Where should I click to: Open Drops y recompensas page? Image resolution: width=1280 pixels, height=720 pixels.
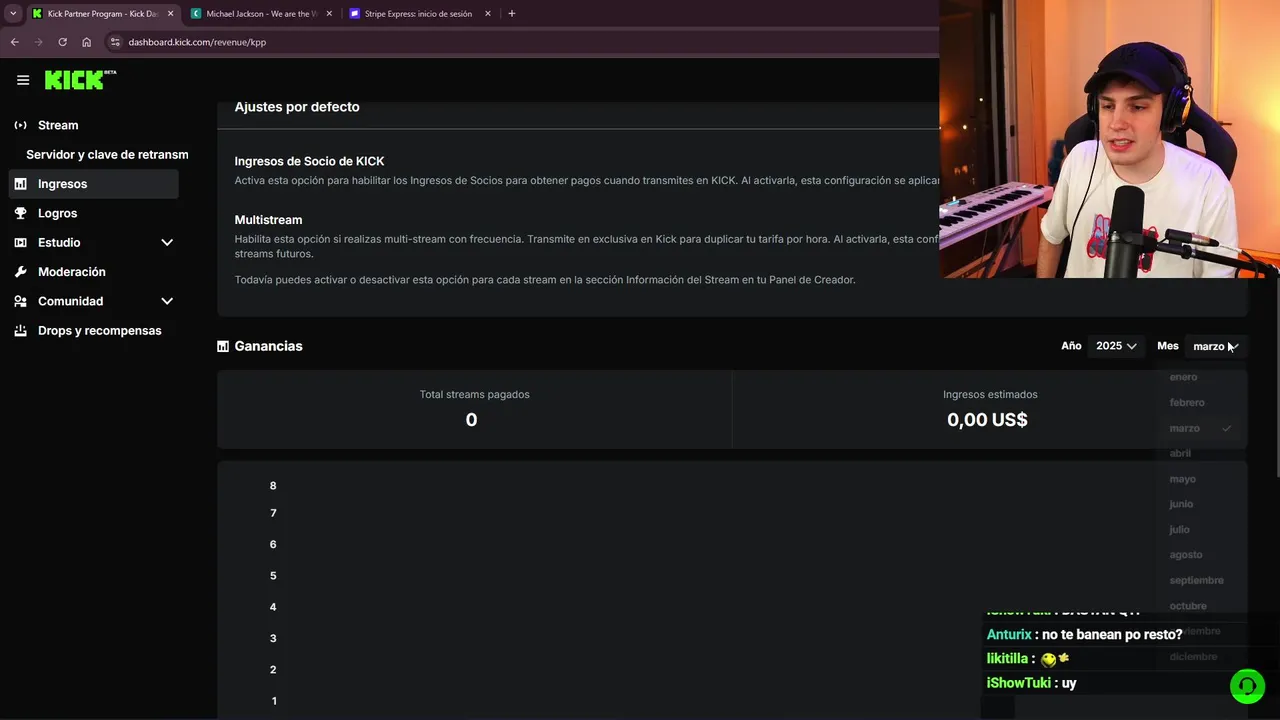[94, 330]
